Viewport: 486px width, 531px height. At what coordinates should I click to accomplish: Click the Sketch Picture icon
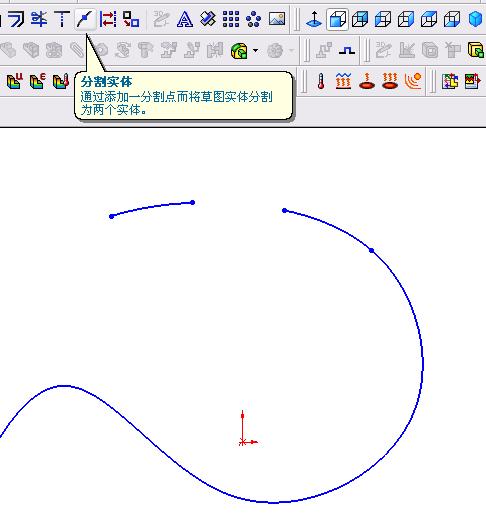point(277,19)
